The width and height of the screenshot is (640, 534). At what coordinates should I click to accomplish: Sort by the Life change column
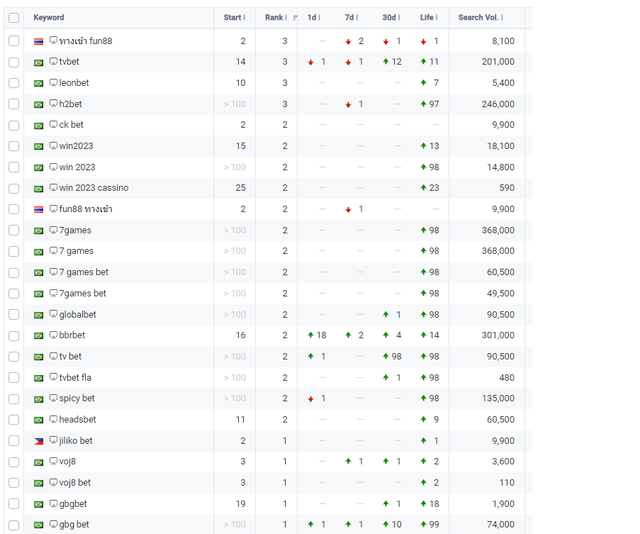[428, 18]
